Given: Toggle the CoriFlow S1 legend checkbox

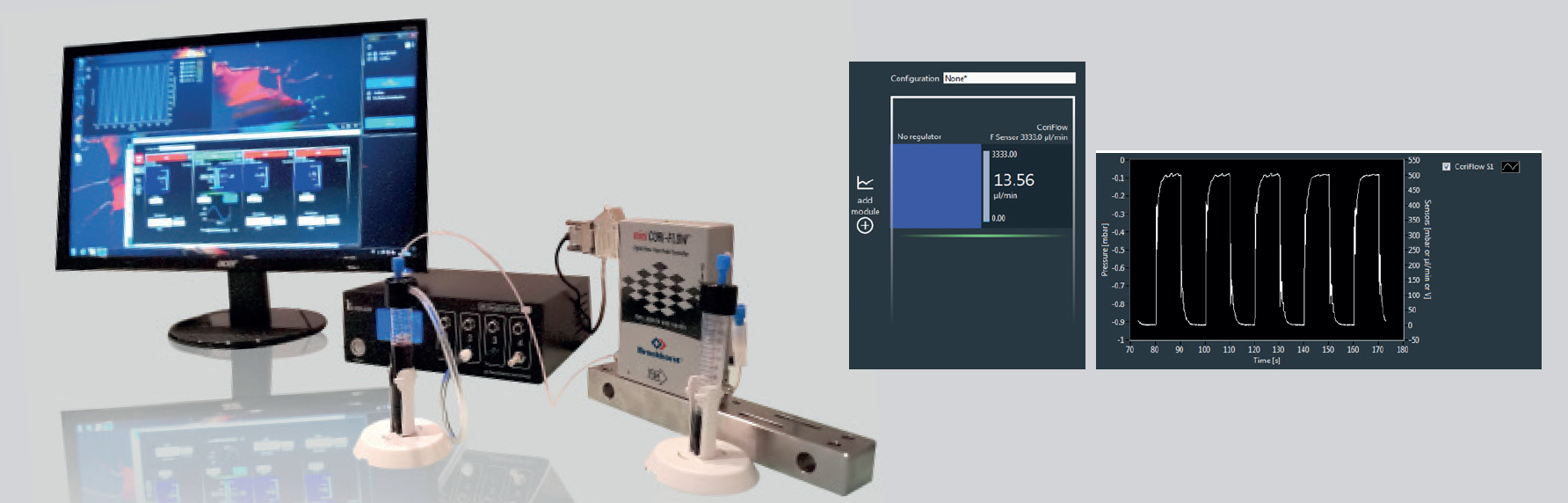Looking at the screenshot, I should pyautogui.click(x=1446, y=166).
